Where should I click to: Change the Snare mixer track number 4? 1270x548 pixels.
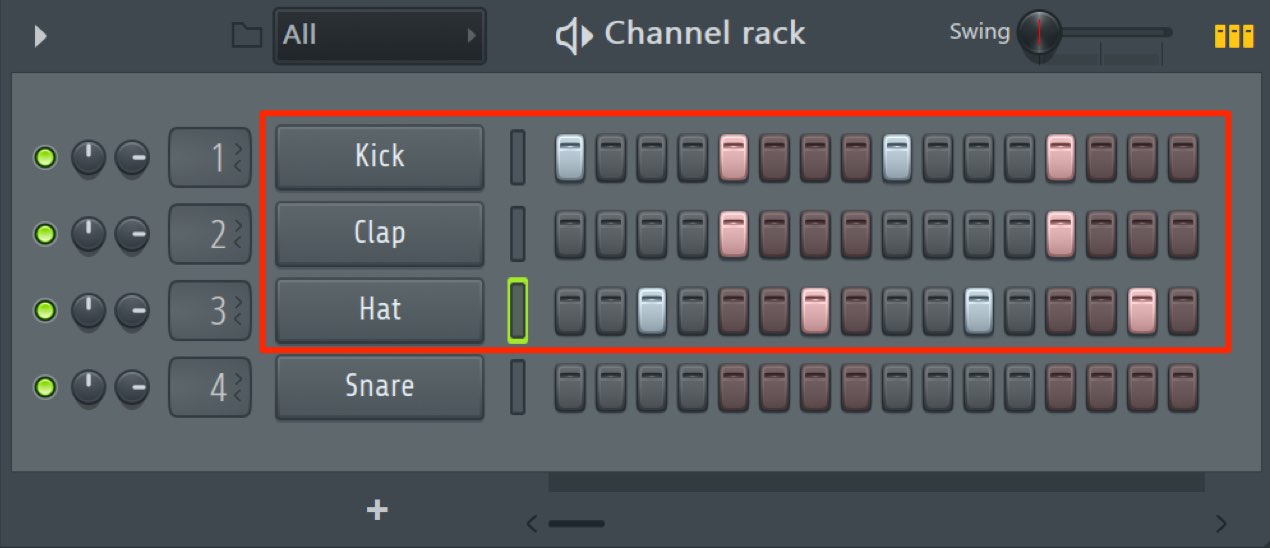point(210,387)
